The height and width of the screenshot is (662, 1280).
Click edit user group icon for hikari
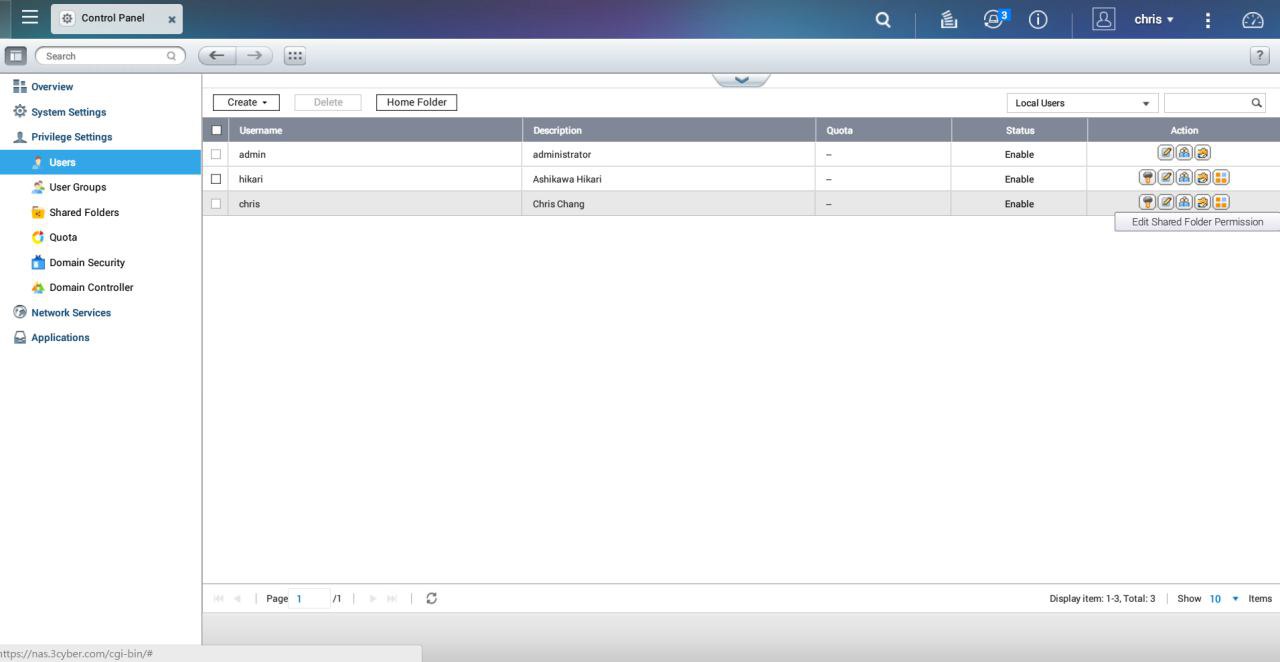coord(1184,178)
